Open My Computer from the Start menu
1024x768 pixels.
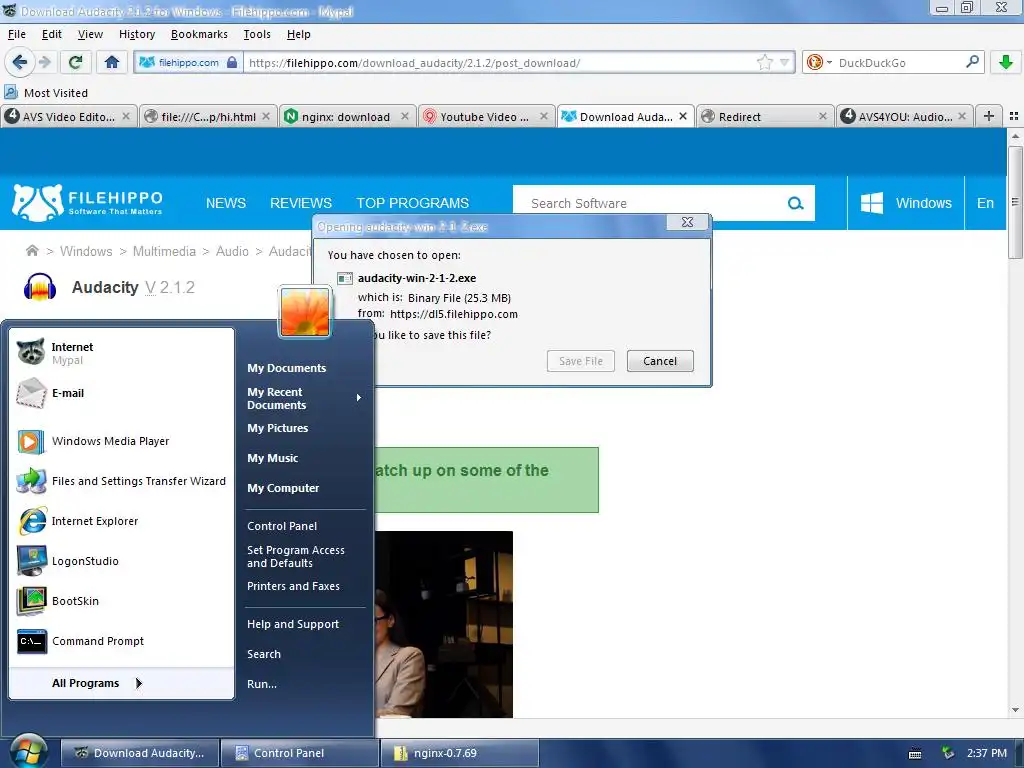pyautogui.click(x=283, y=488)
